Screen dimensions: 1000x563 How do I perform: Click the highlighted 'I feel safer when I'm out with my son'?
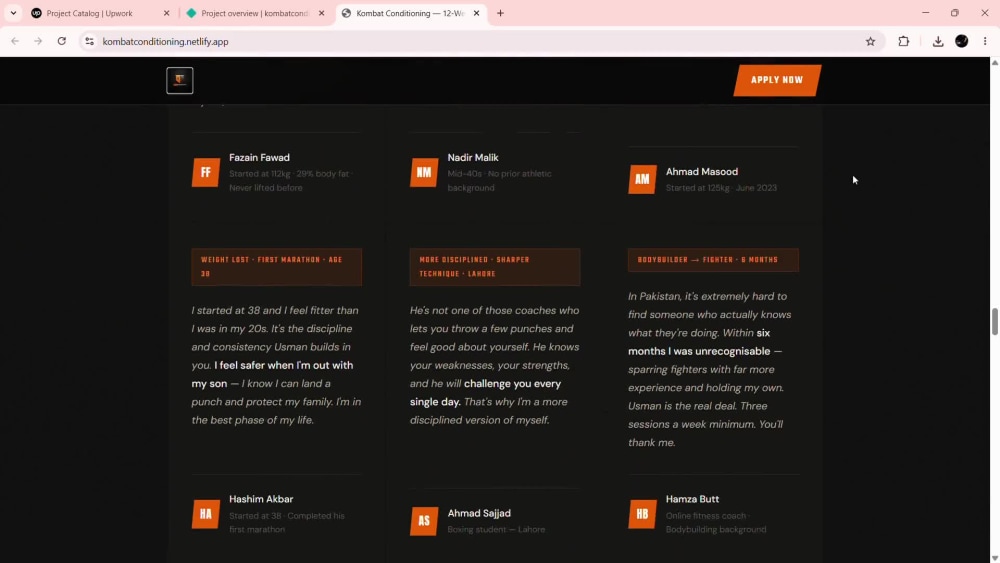point(272,374)
